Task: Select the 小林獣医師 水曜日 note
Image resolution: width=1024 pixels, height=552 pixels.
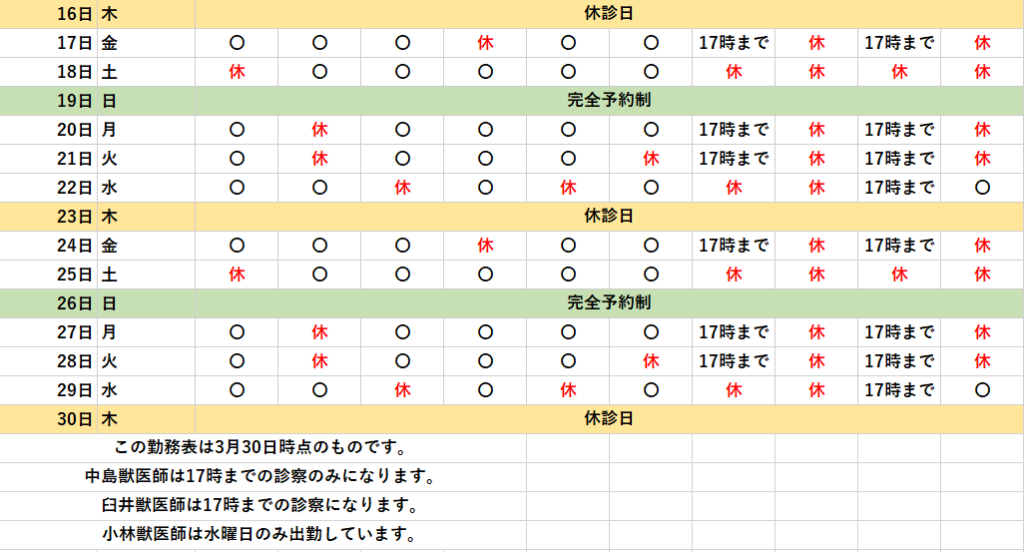Action: [260, 534]
